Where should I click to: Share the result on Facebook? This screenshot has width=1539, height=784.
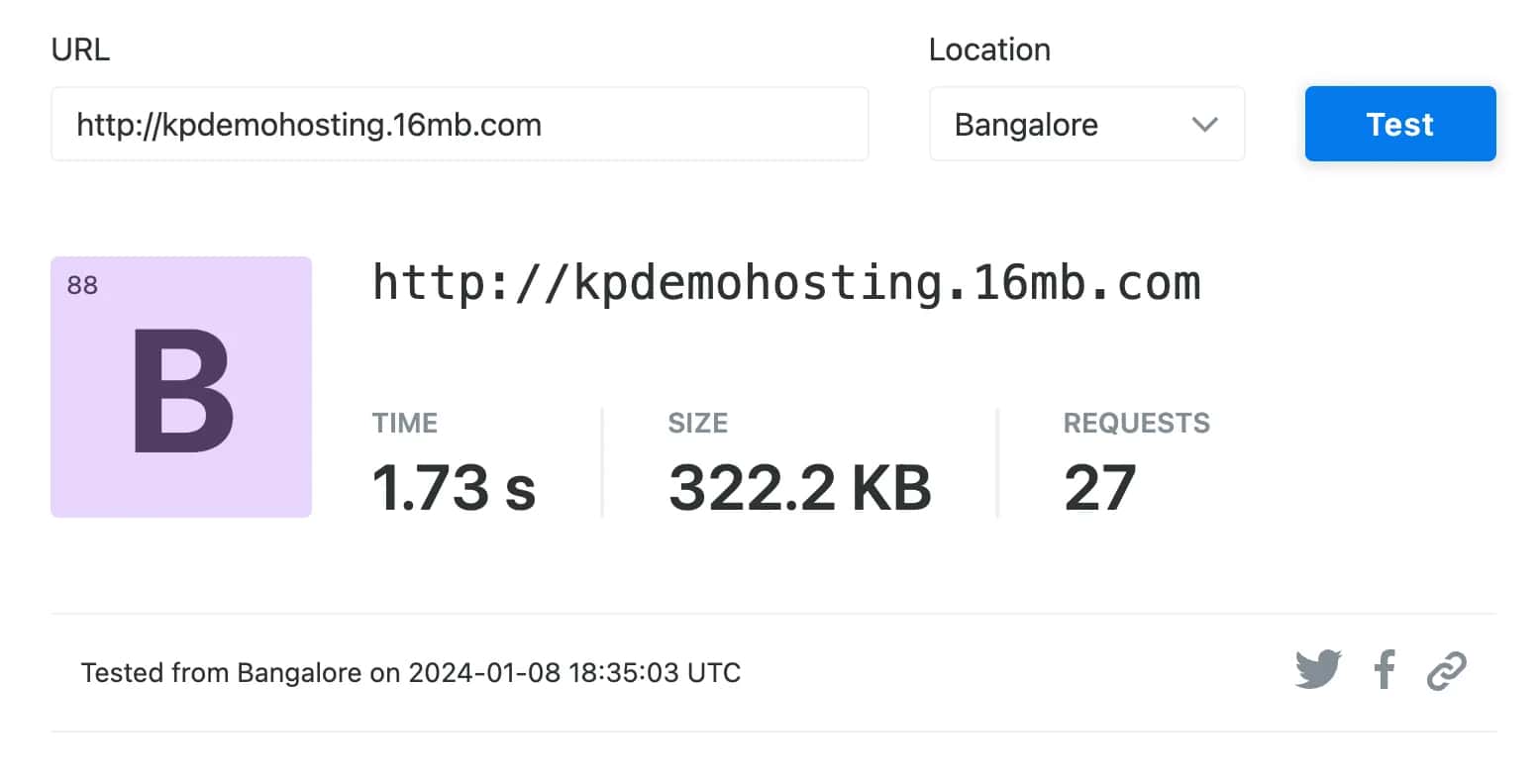coord(1385,670)
